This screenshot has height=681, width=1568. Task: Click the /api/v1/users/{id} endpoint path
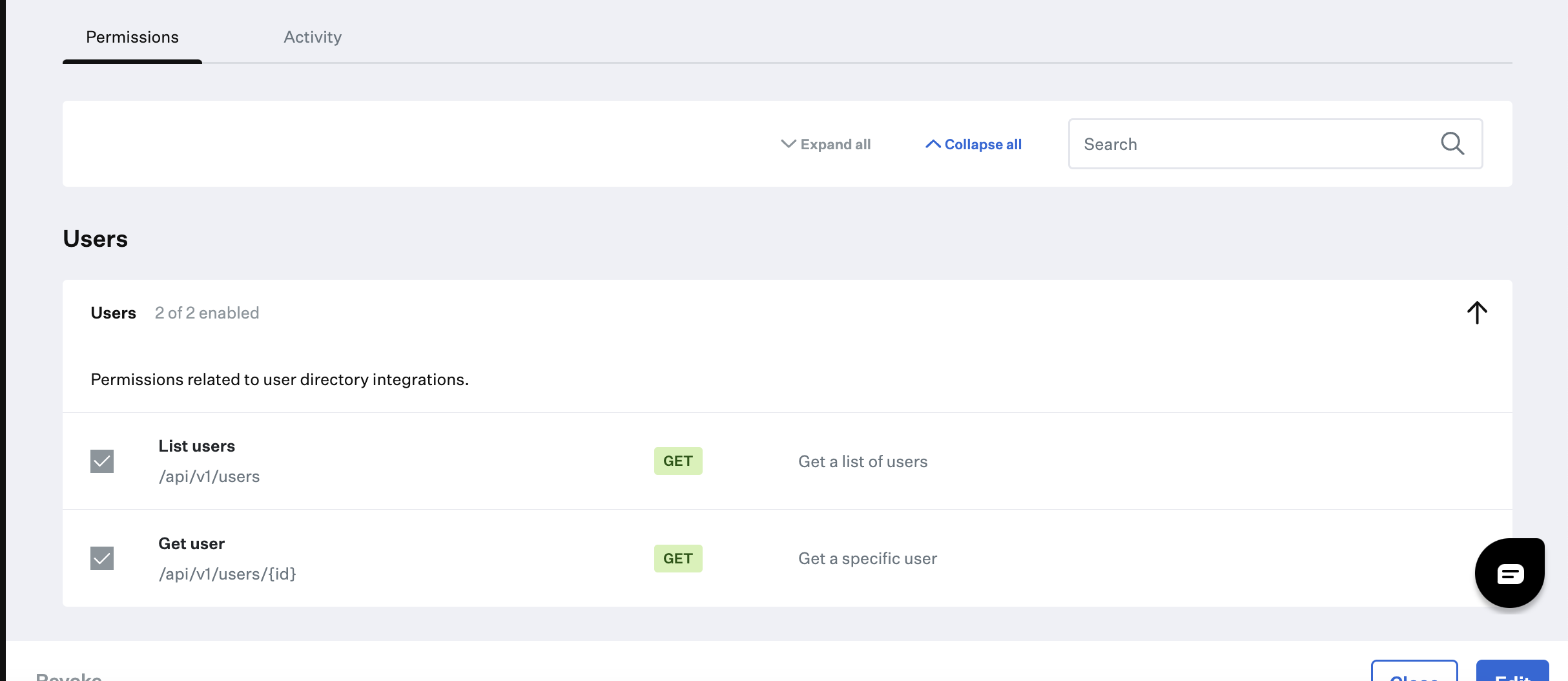click(227, 574)
